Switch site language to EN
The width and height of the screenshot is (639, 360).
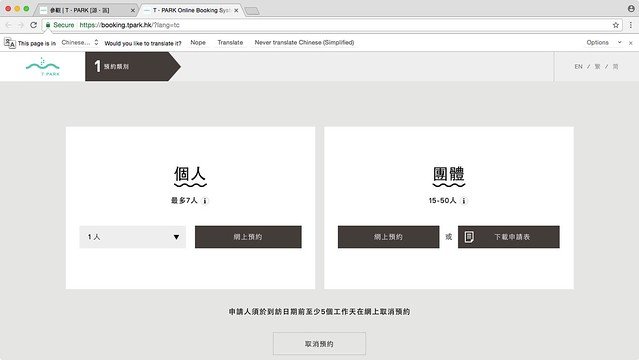(578, 66)
